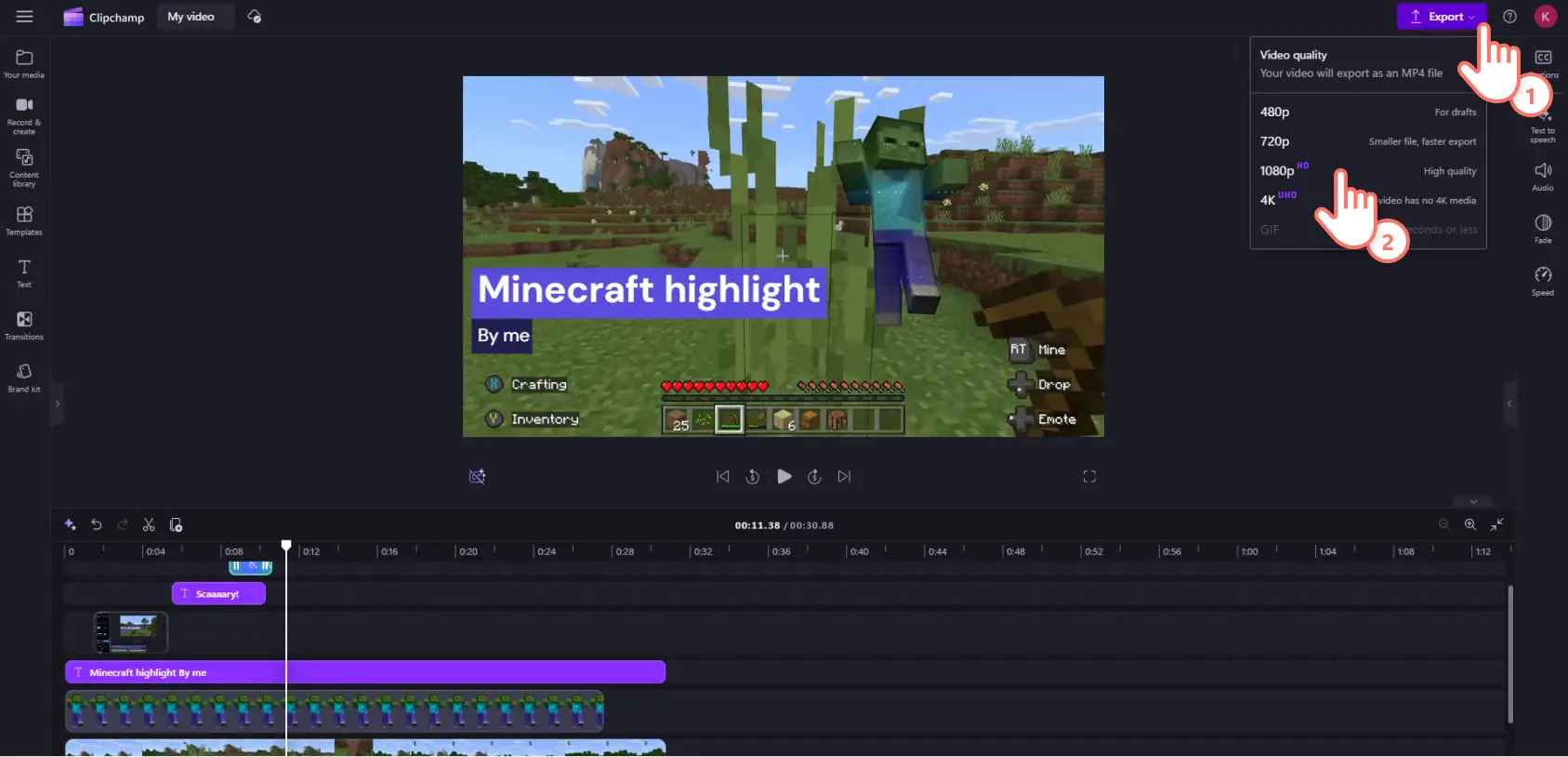The image size is (1568, 757).
Task: Select the GIF export option
Action: [x=1367, y=230]
